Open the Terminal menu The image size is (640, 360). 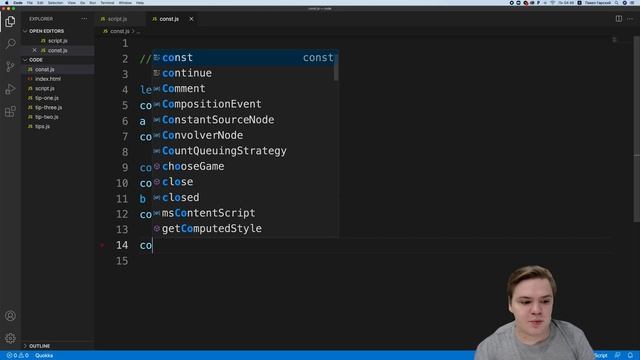[x=107, y=3]
